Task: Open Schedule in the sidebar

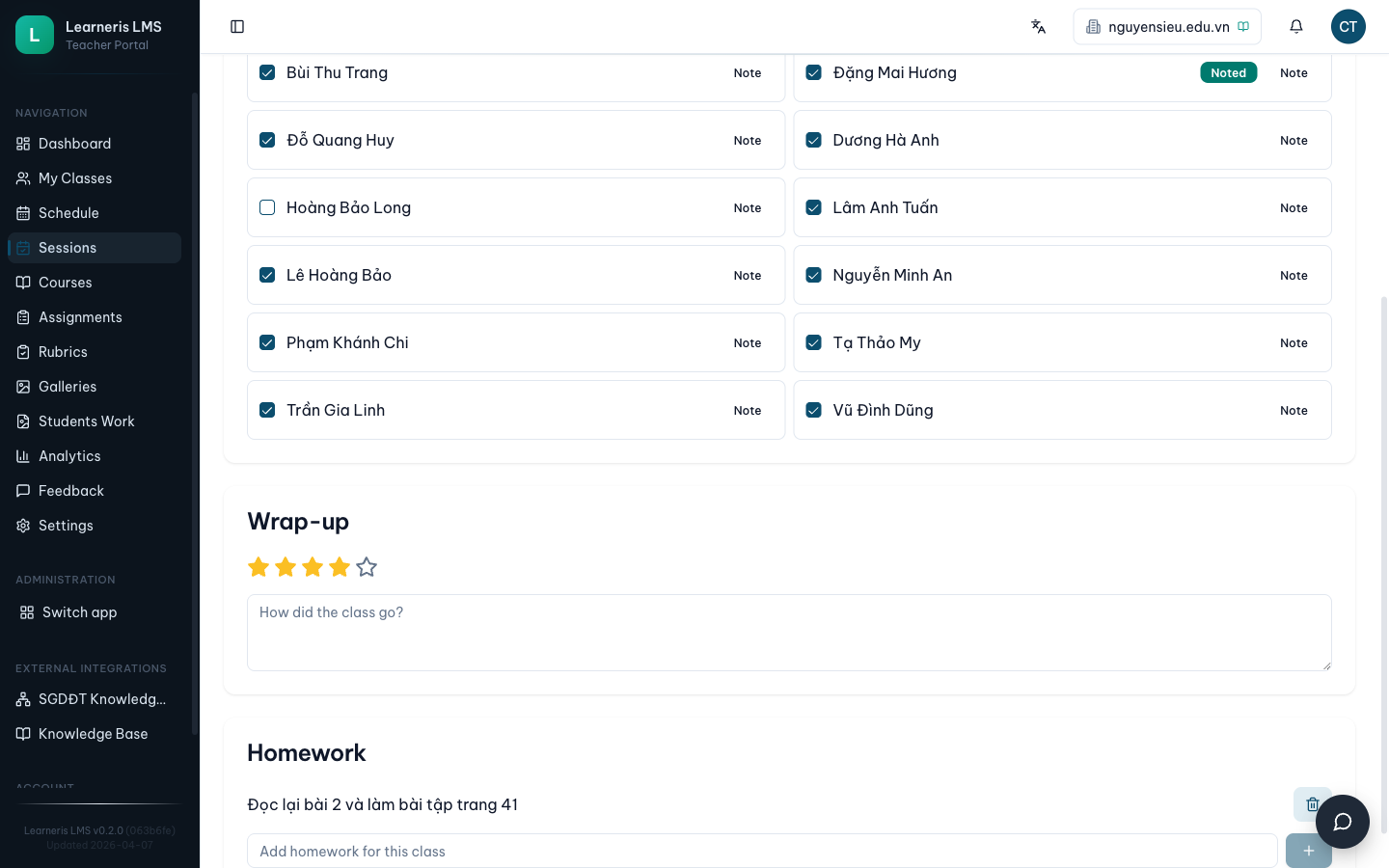Action: (x=95, y=213)
